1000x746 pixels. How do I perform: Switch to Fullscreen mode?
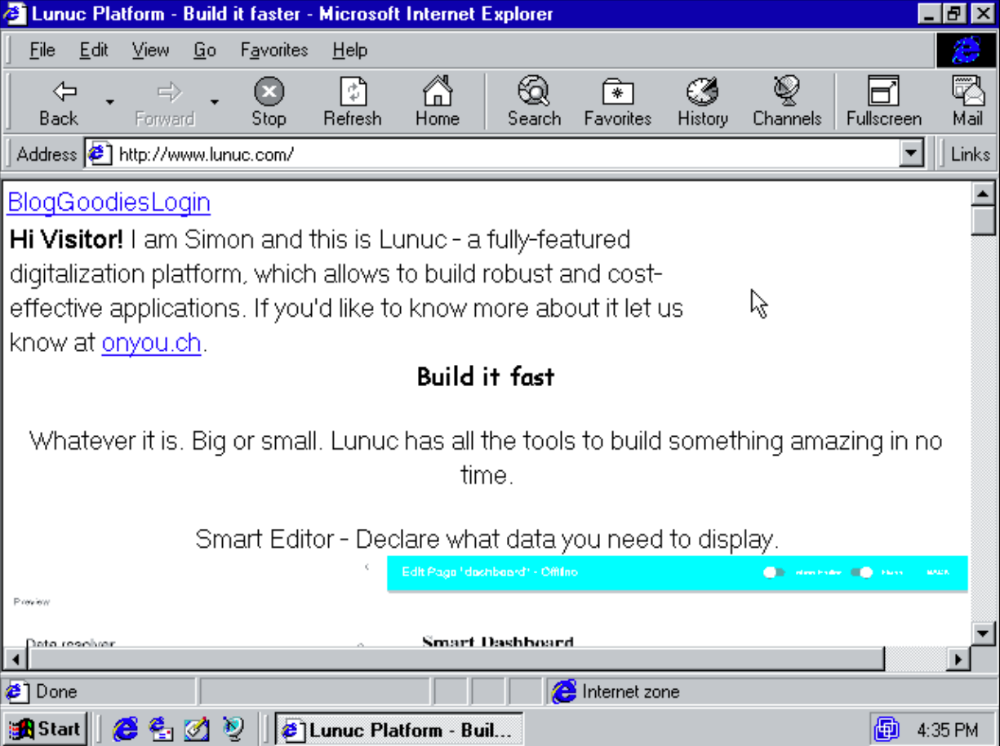pyautogui.click(x=883, y=102)
